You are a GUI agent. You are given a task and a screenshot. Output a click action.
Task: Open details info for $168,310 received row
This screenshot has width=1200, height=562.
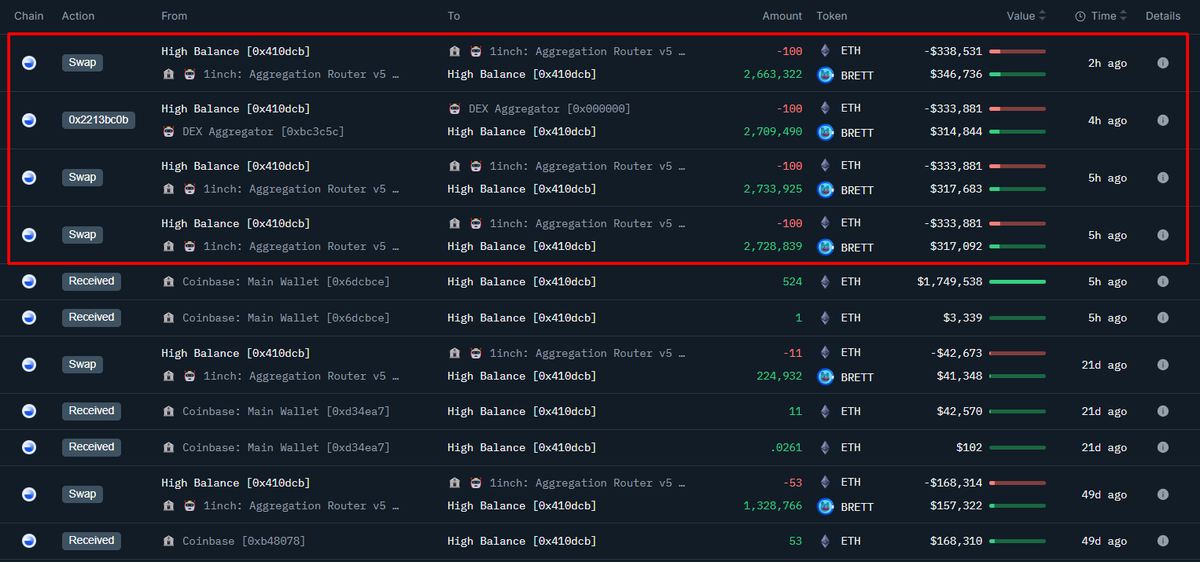pos(1163,541)
